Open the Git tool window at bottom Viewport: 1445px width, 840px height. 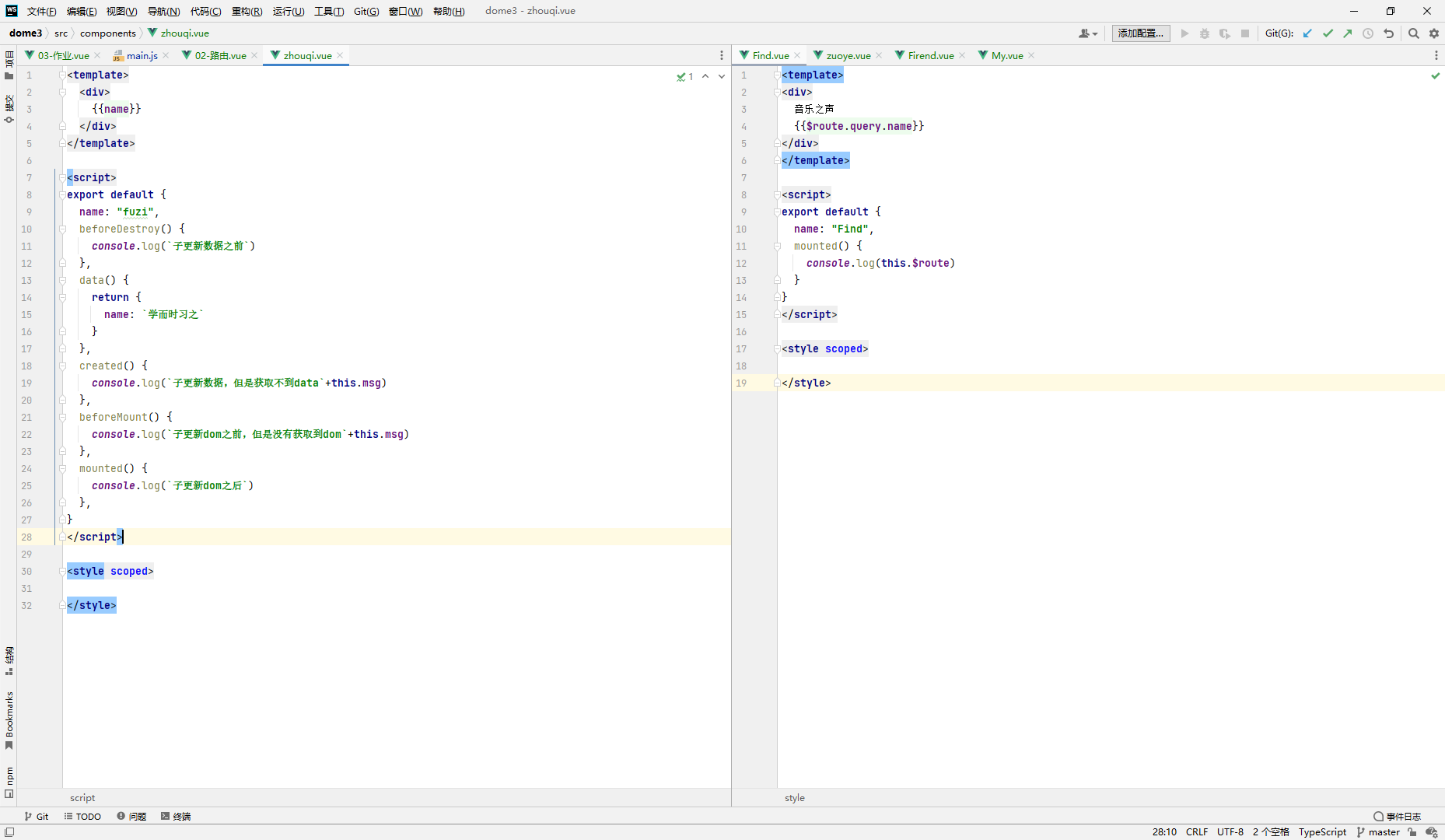[x=37, y=816]
